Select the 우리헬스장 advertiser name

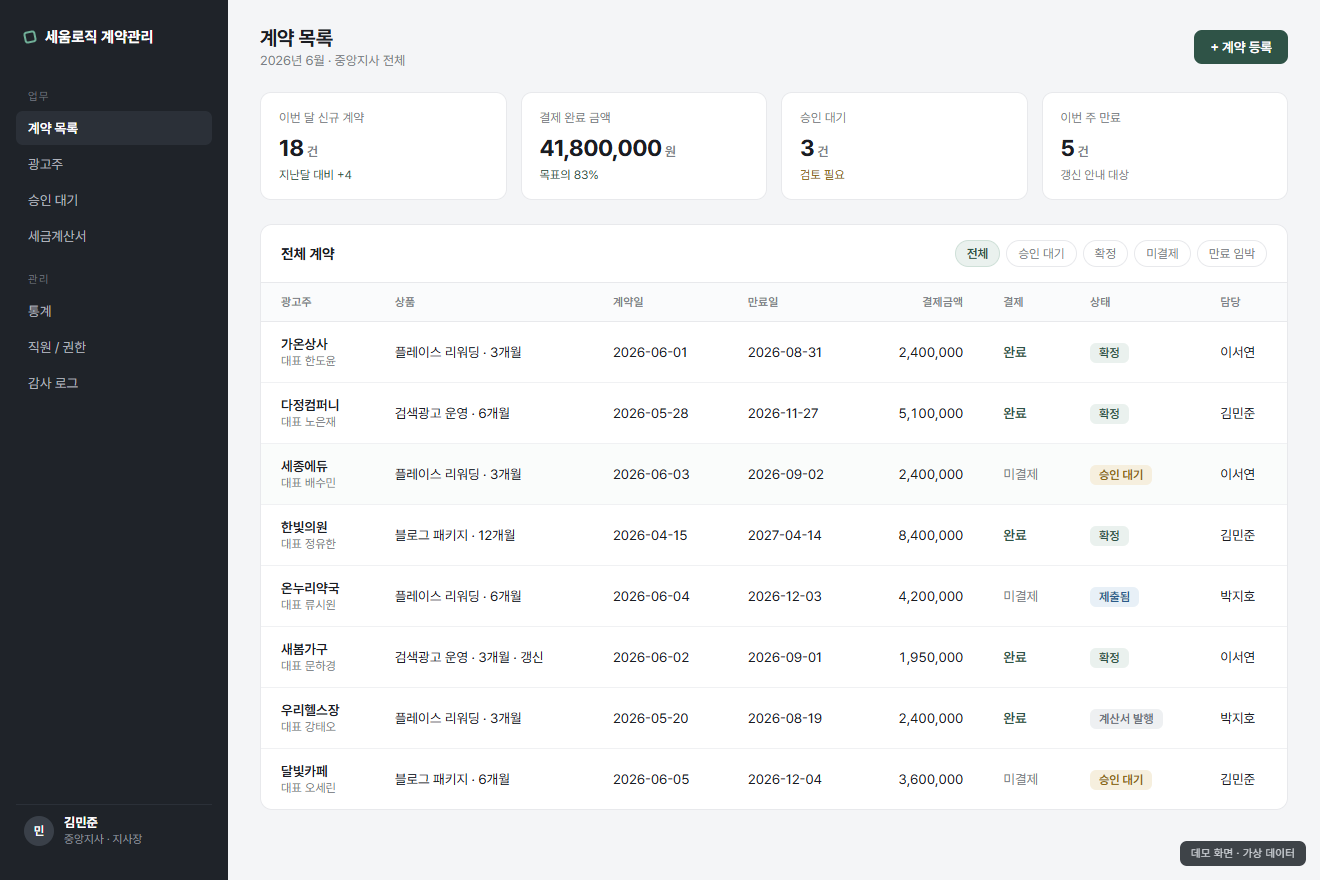[310, 710]
